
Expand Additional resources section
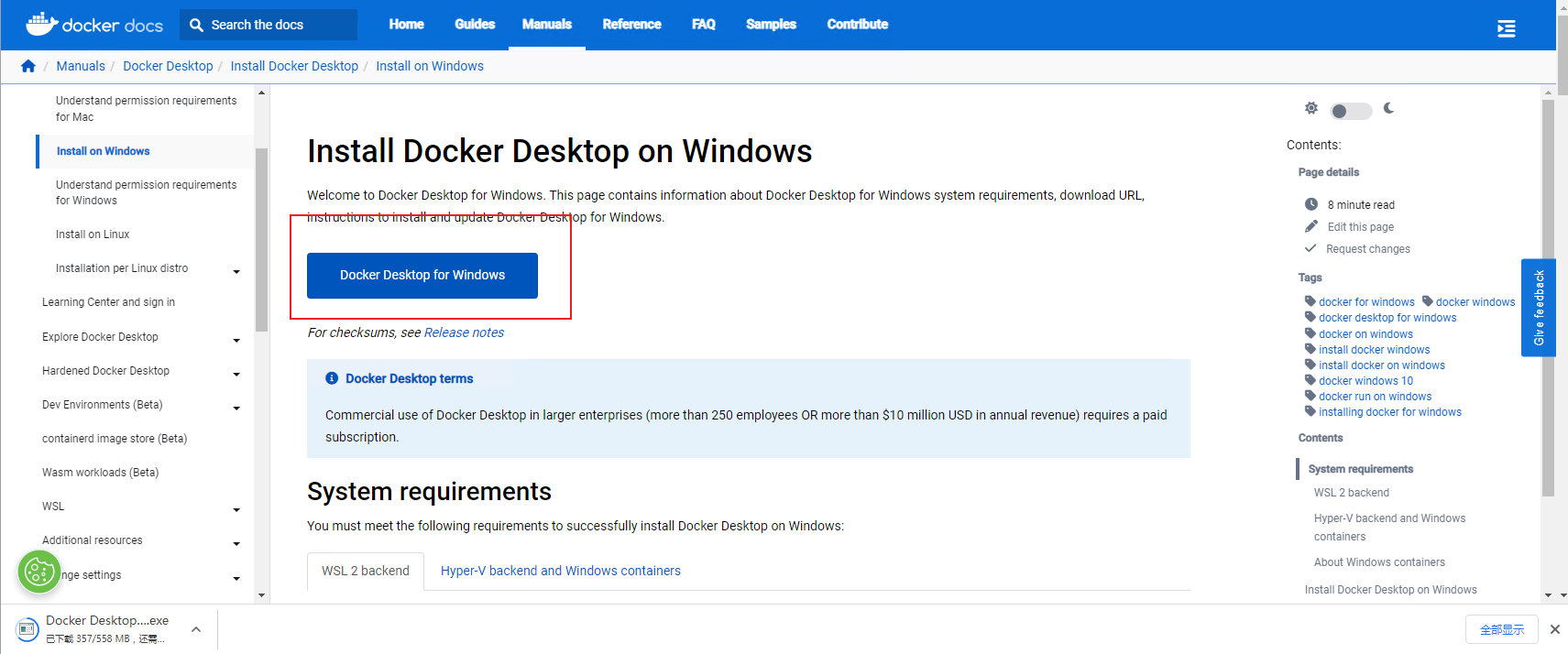(236, 543)
